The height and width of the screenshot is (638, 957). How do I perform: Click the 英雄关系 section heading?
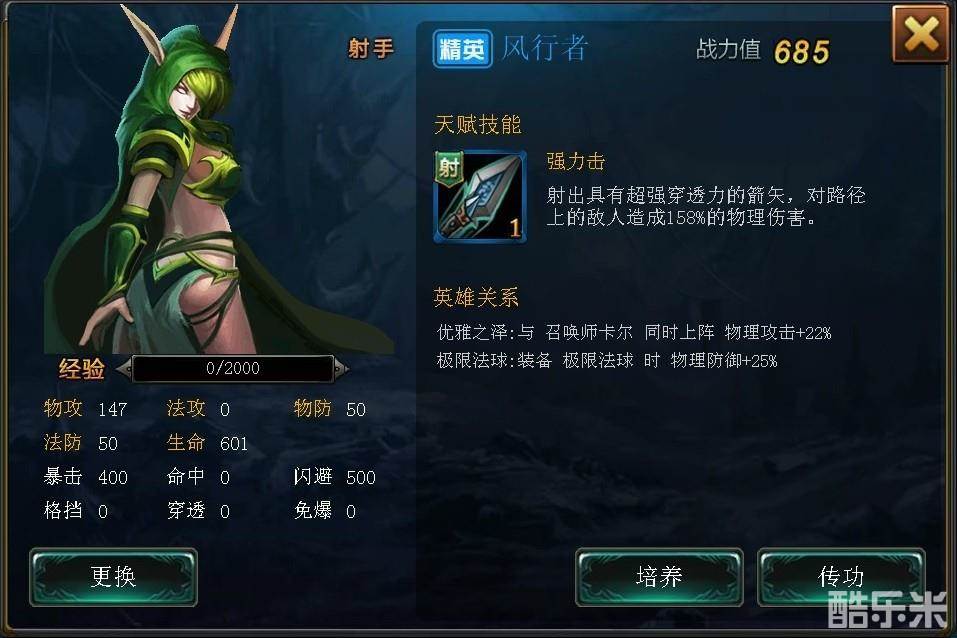point(476,297)
